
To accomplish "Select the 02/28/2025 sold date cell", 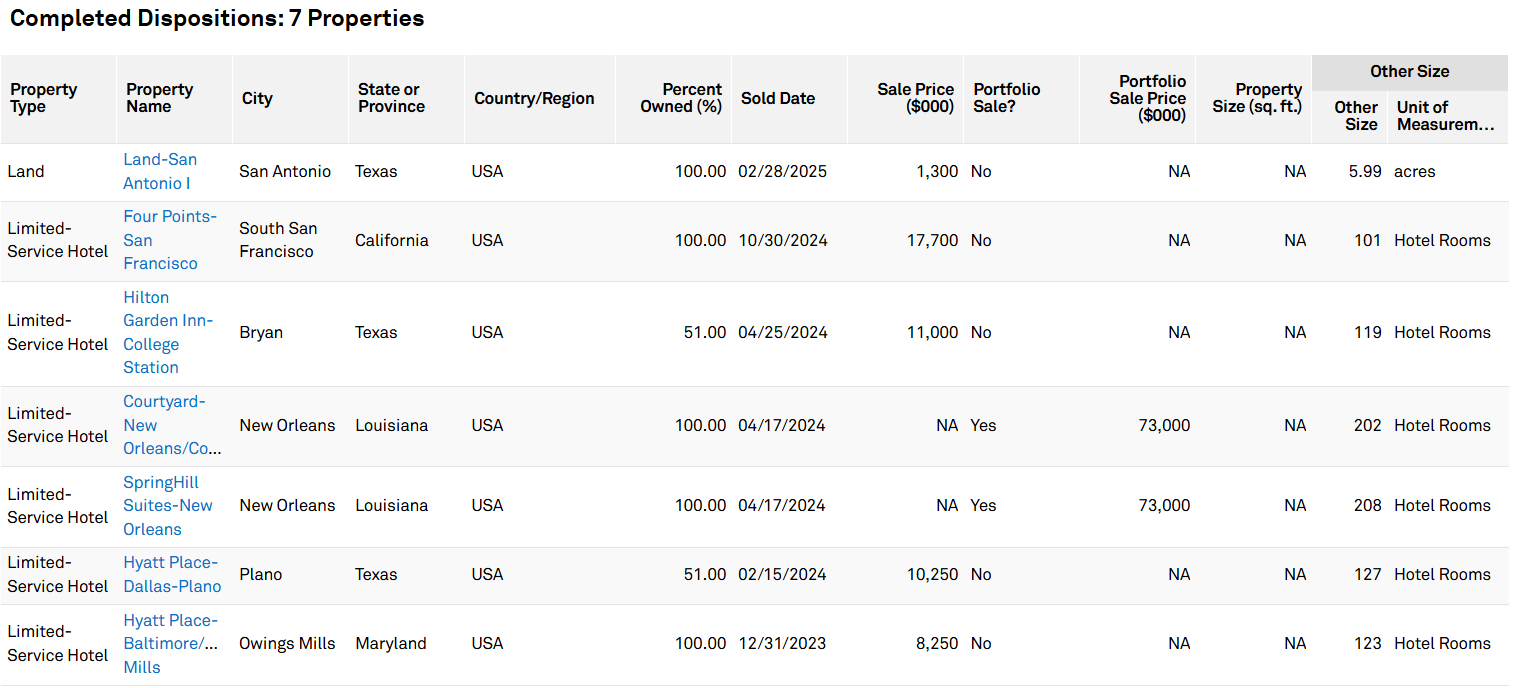I will [782, 171].
